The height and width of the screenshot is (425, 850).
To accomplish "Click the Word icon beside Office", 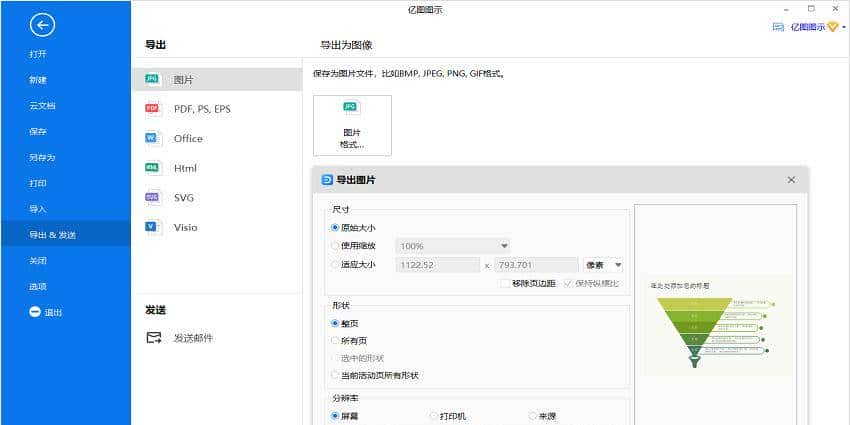I will coord(153,138).
